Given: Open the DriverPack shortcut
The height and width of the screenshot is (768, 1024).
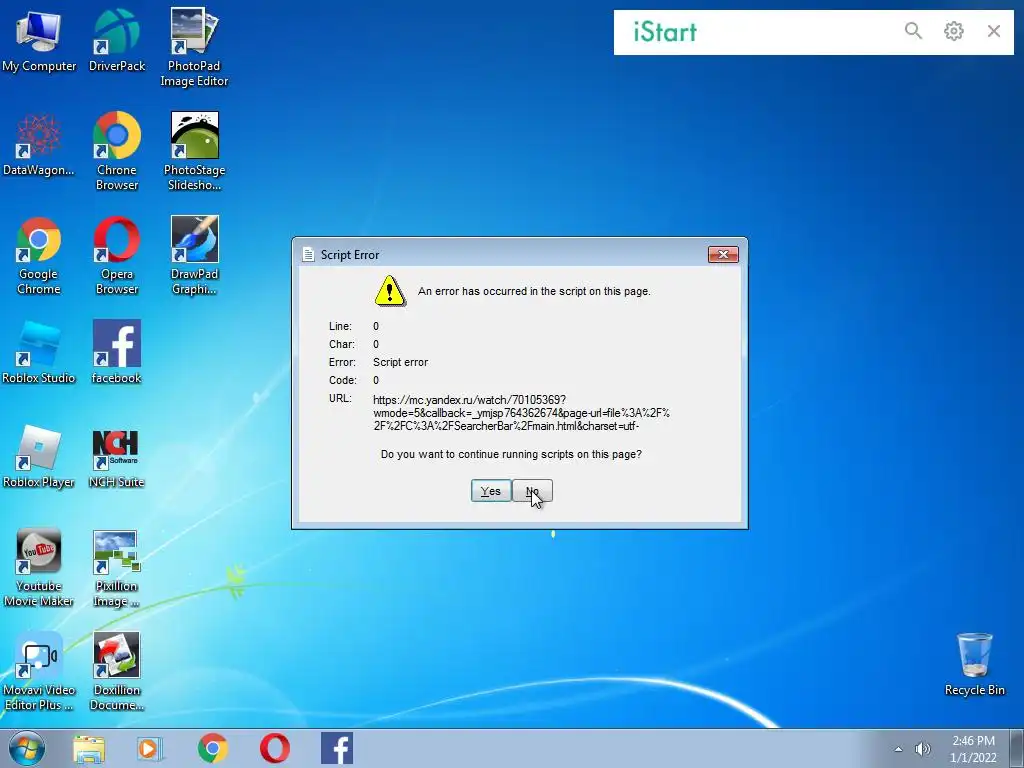Looking at the screenshot, I should click(117, 40).
